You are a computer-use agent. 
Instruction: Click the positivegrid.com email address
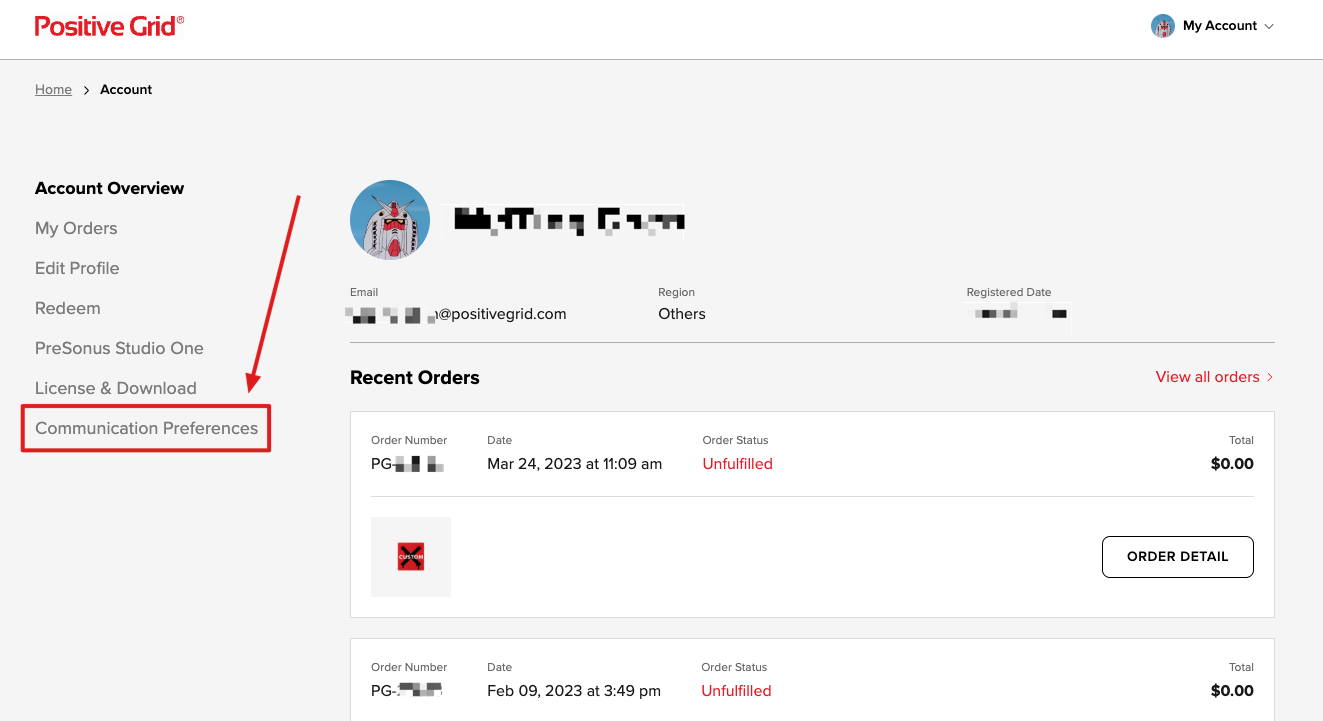click(458, 314)
